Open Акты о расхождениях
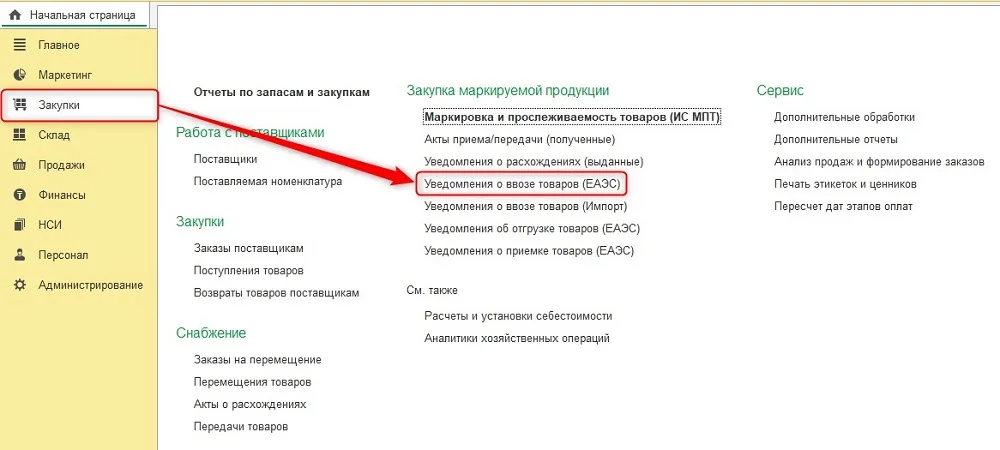The image size is (1000, 450). point(250,405)
